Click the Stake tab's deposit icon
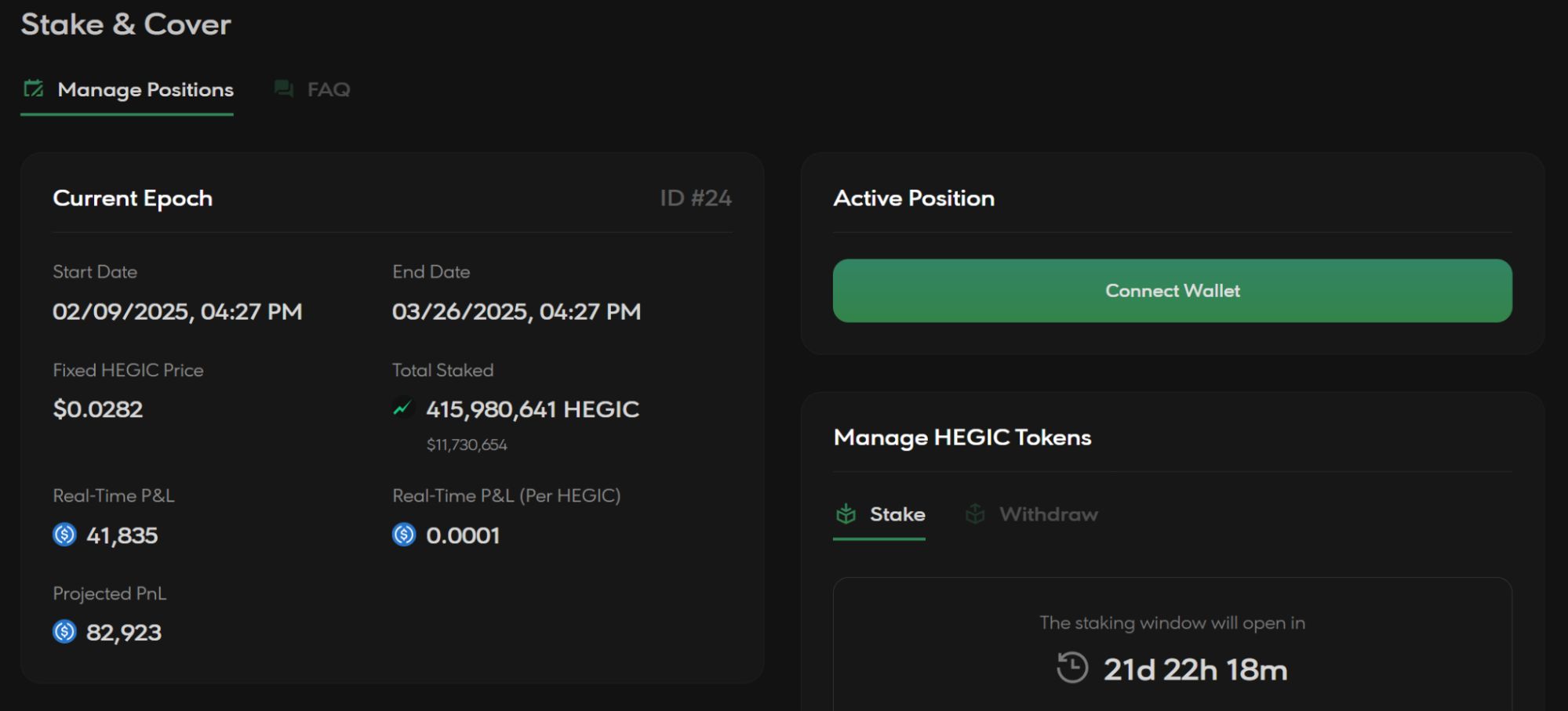Viewport: 1568px width, 711px height. coord(846,514)
